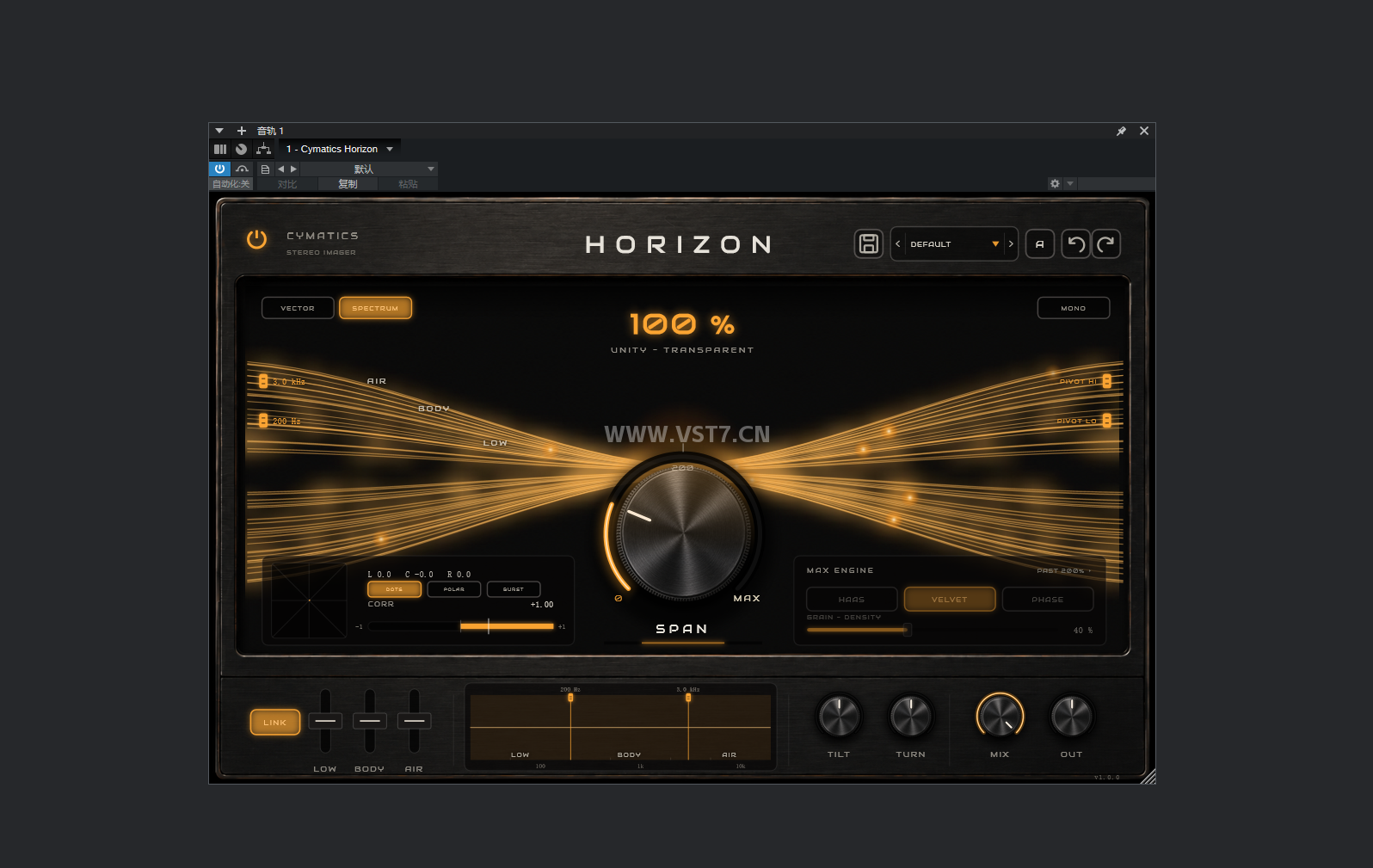Screen dimensions: 1373x868
Task: Open the DEFAULT preset dropdown
Action: click(x=954, y=243)
